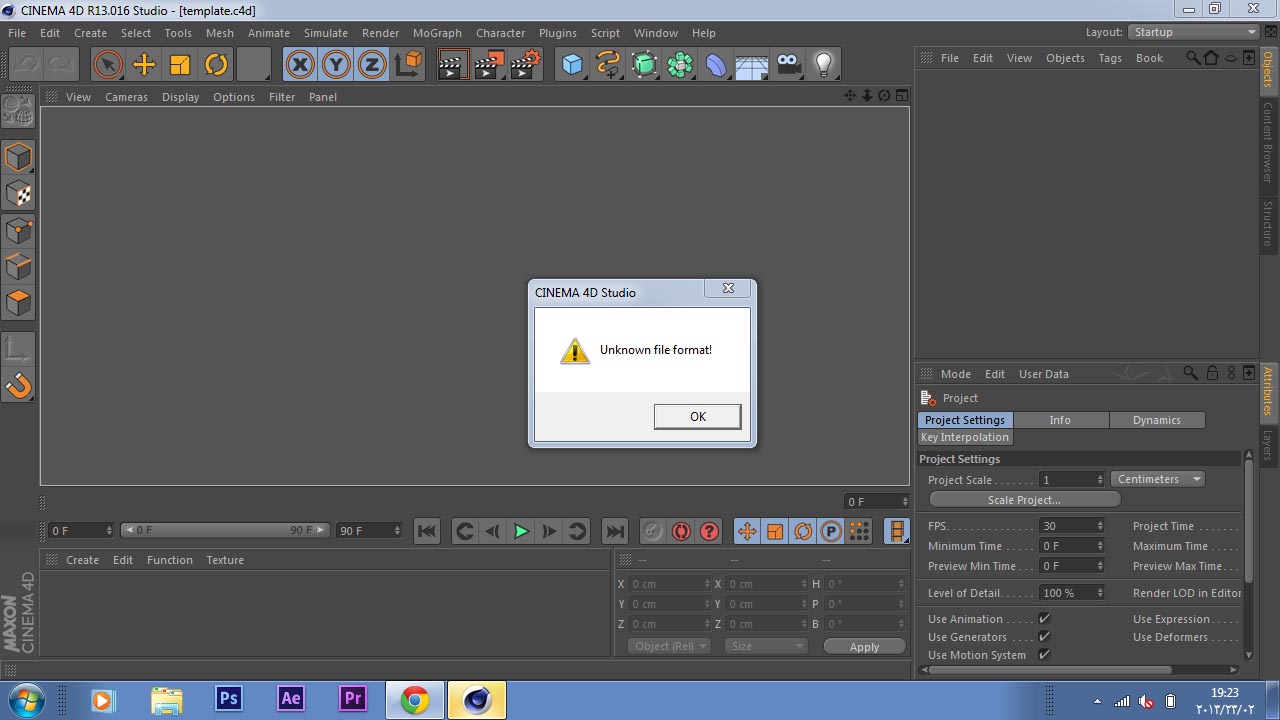Select Points mode in left toolbar
This screenshot has width=1280, height=720.
18,231
